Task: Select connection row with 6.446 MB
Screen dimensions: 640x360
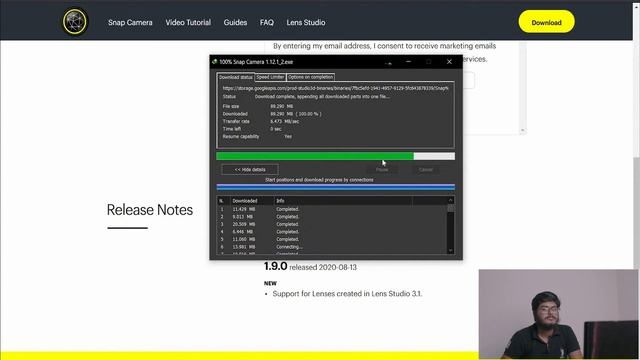Action: (x=332, y=231)
